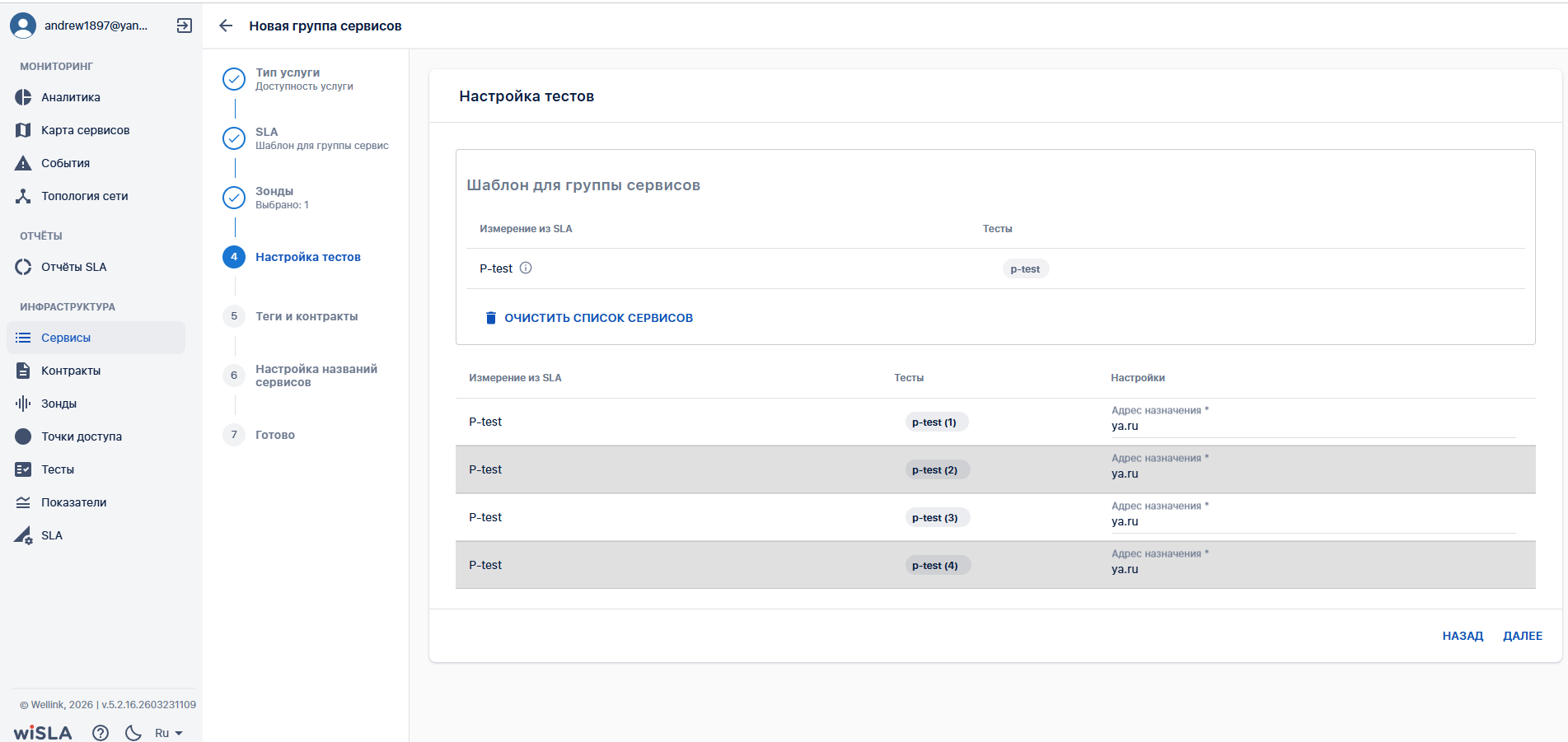Image resolution: width=1568 pixels, height=742 pixels.
Task: Go back using the arrow icon
Action: click(x=226, y=26)
